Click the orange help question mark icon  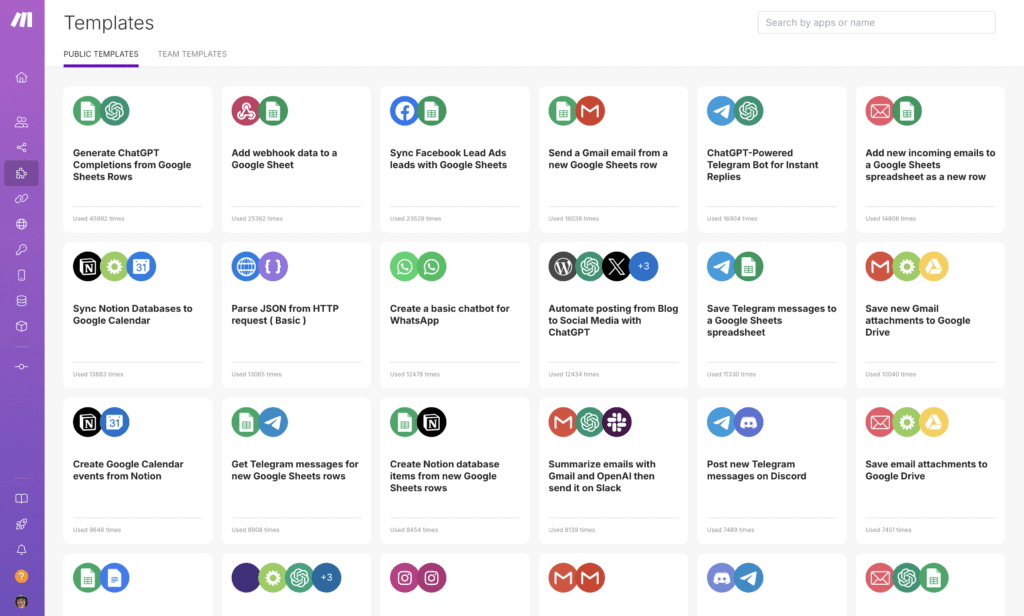click(21, 576)
